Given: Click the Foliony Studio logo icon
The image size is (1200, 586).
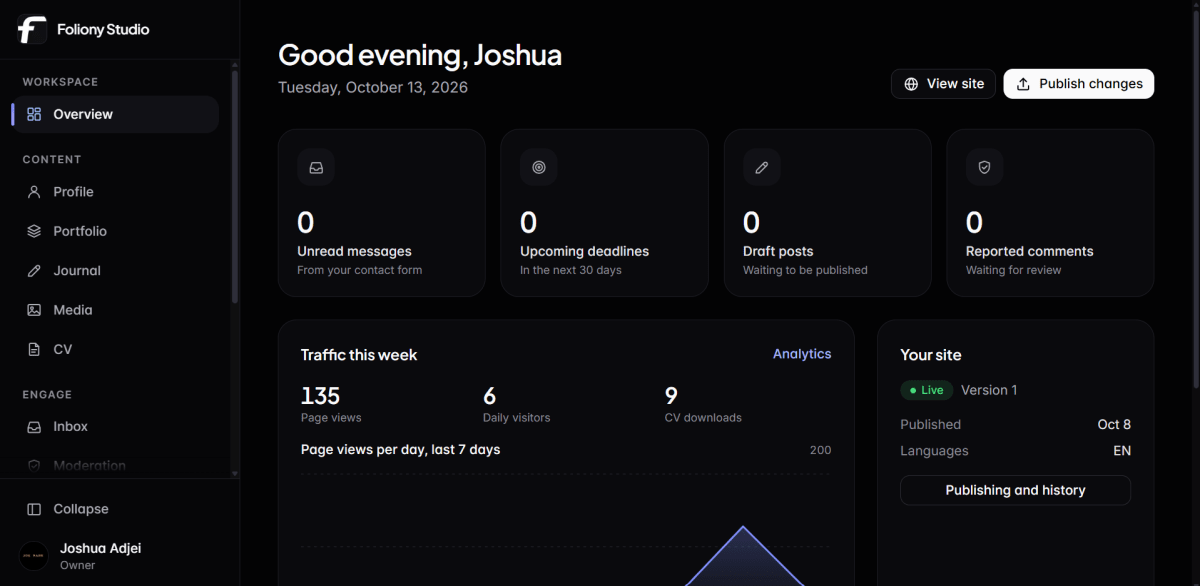Looking at the screenshot, I should [32, 30].
